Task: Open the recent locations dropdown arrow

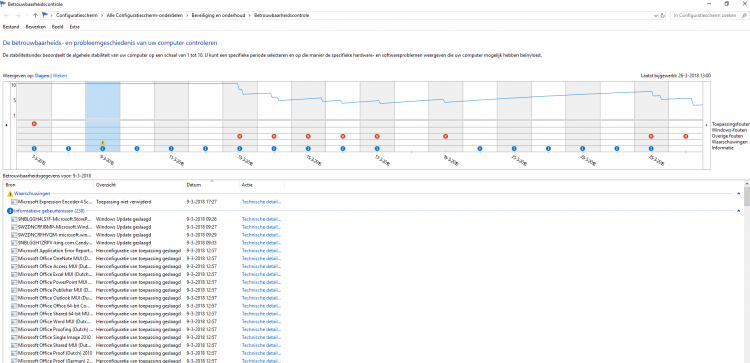Action: pos(27,15)
